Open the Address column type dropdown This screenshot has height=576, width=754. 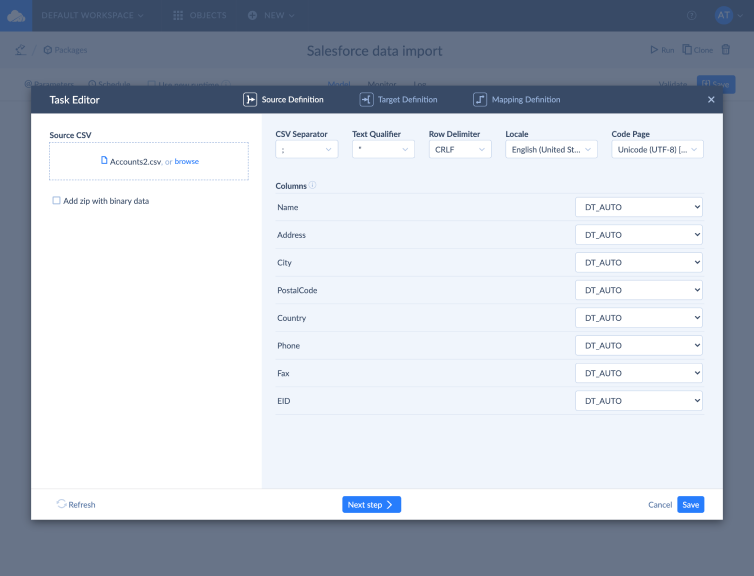tap(639, 235)
